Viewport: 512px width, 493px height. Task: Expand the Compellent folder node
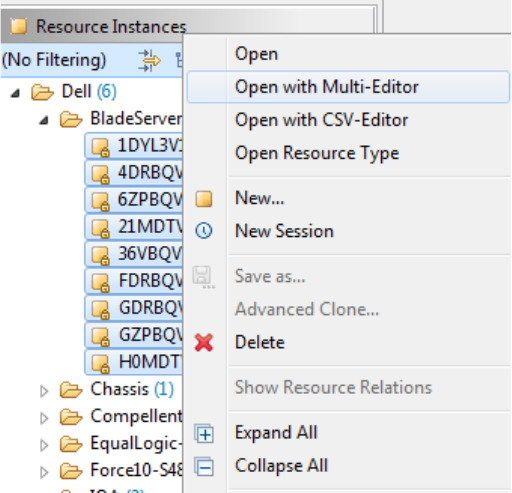coord(44,418)
